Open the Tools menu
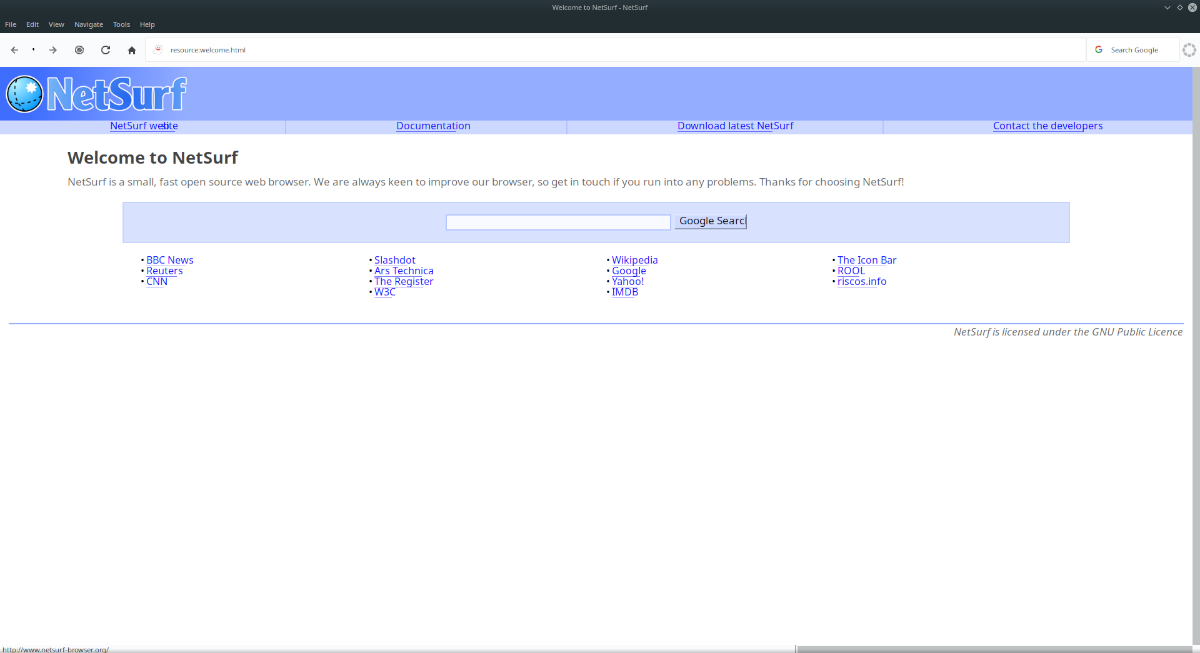 (121, 24)
